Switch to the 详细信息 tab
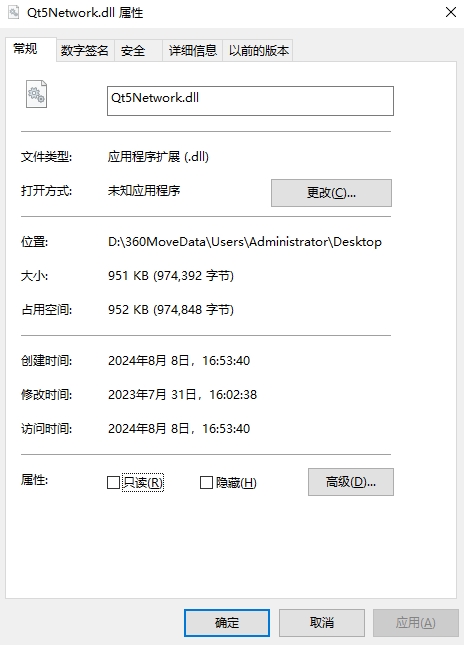 (193, 51)
